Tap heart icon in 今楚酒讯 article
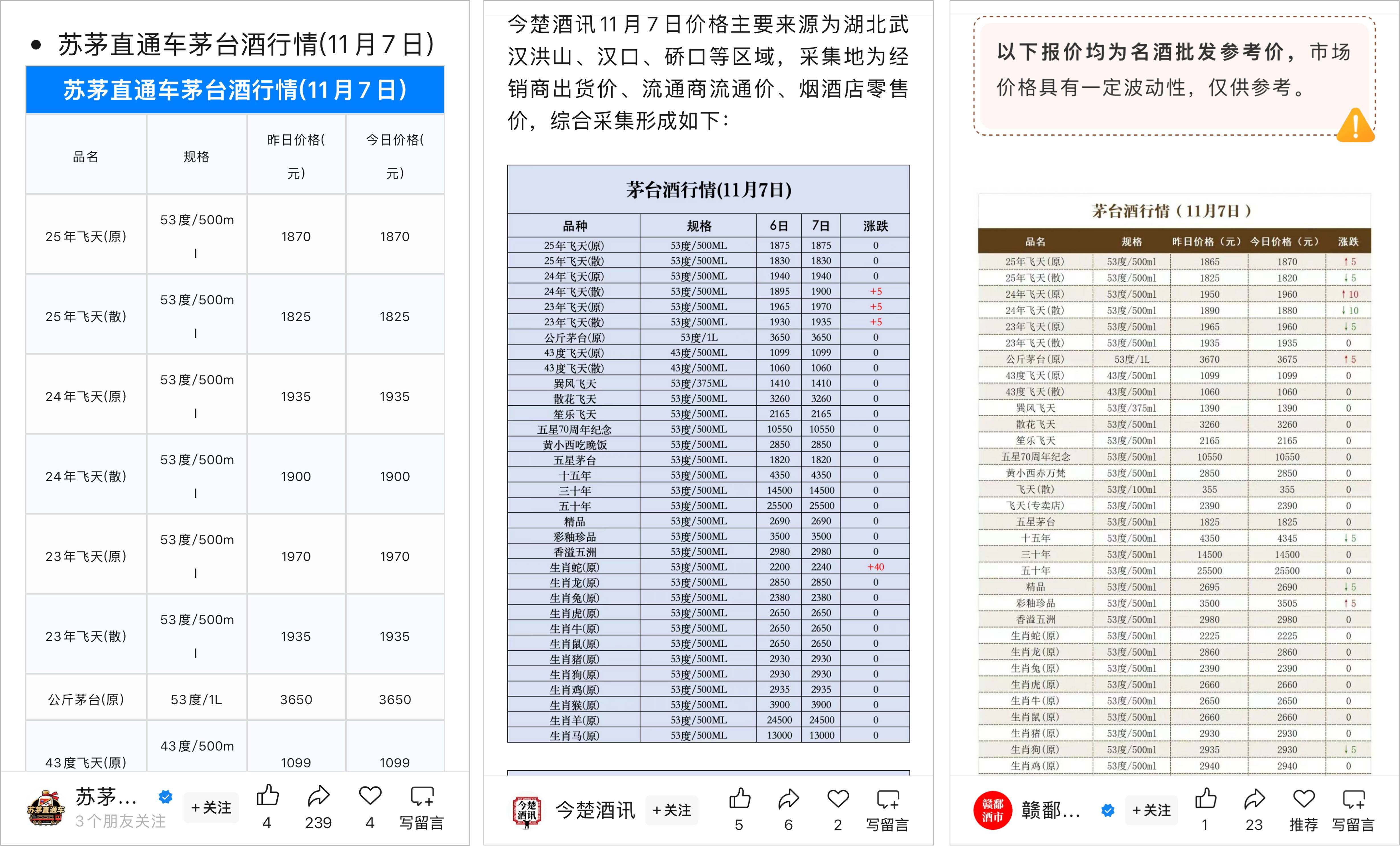Image resolution: width=1400 pixels, height=846 pixels. [x=838, y=798]
